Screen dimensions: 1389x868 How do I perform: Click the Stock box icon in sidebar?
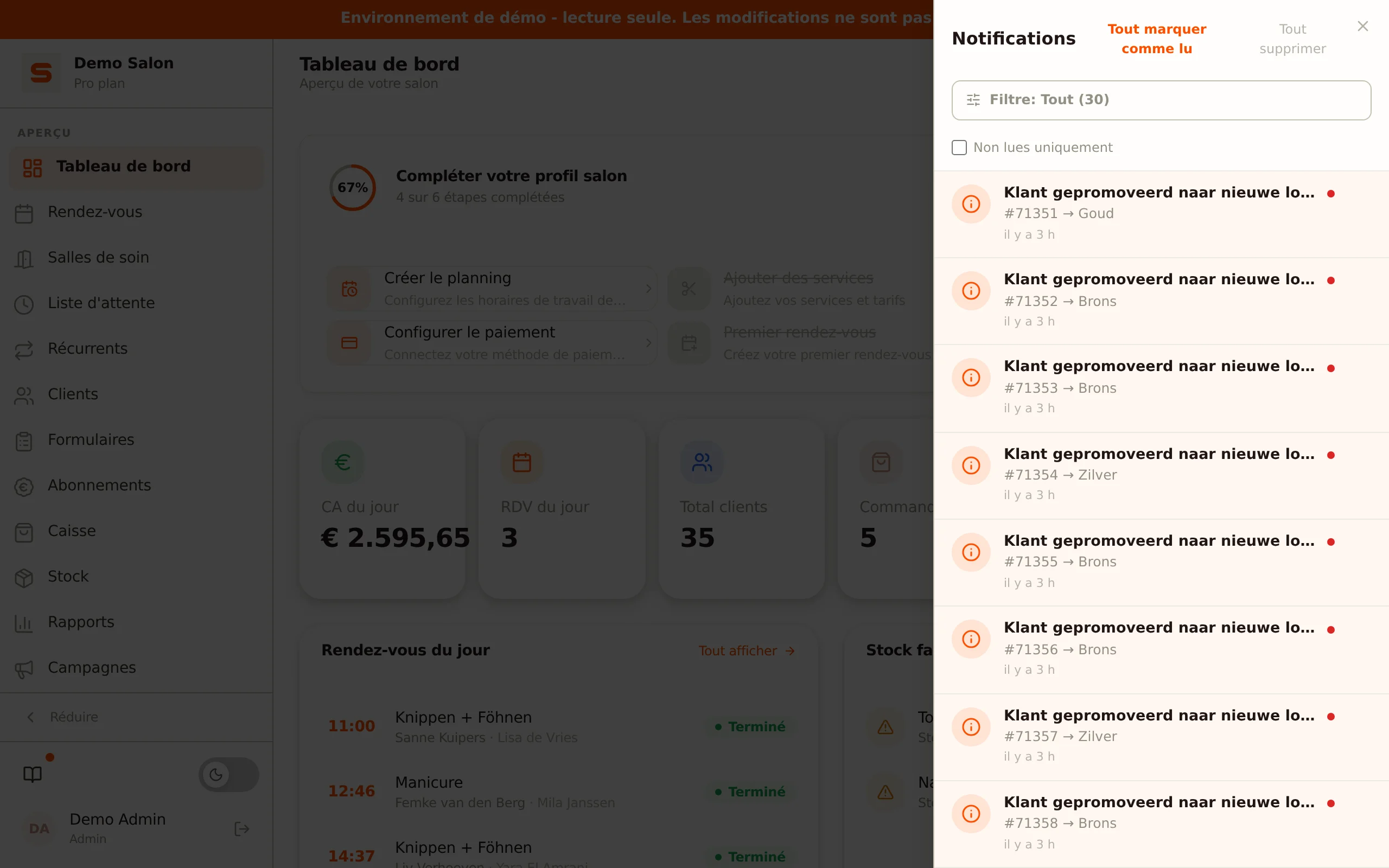(23, 578)
